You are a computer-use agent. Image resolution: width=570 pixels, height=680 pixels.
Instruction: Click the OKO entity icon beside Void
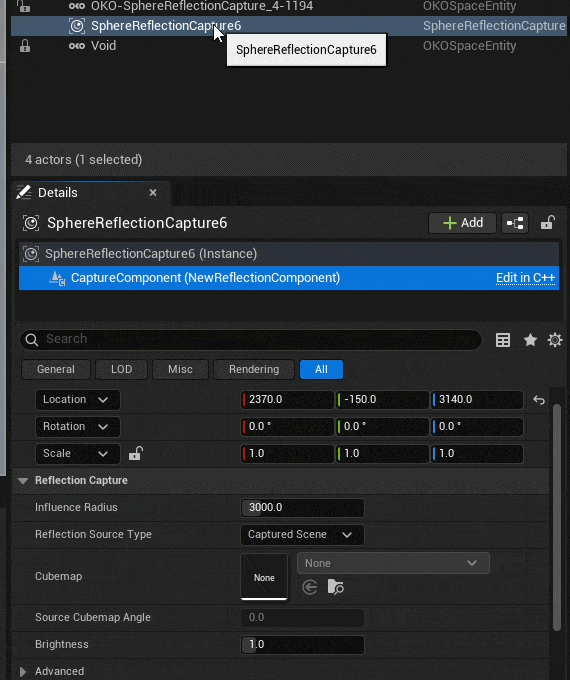coord(77,46)
